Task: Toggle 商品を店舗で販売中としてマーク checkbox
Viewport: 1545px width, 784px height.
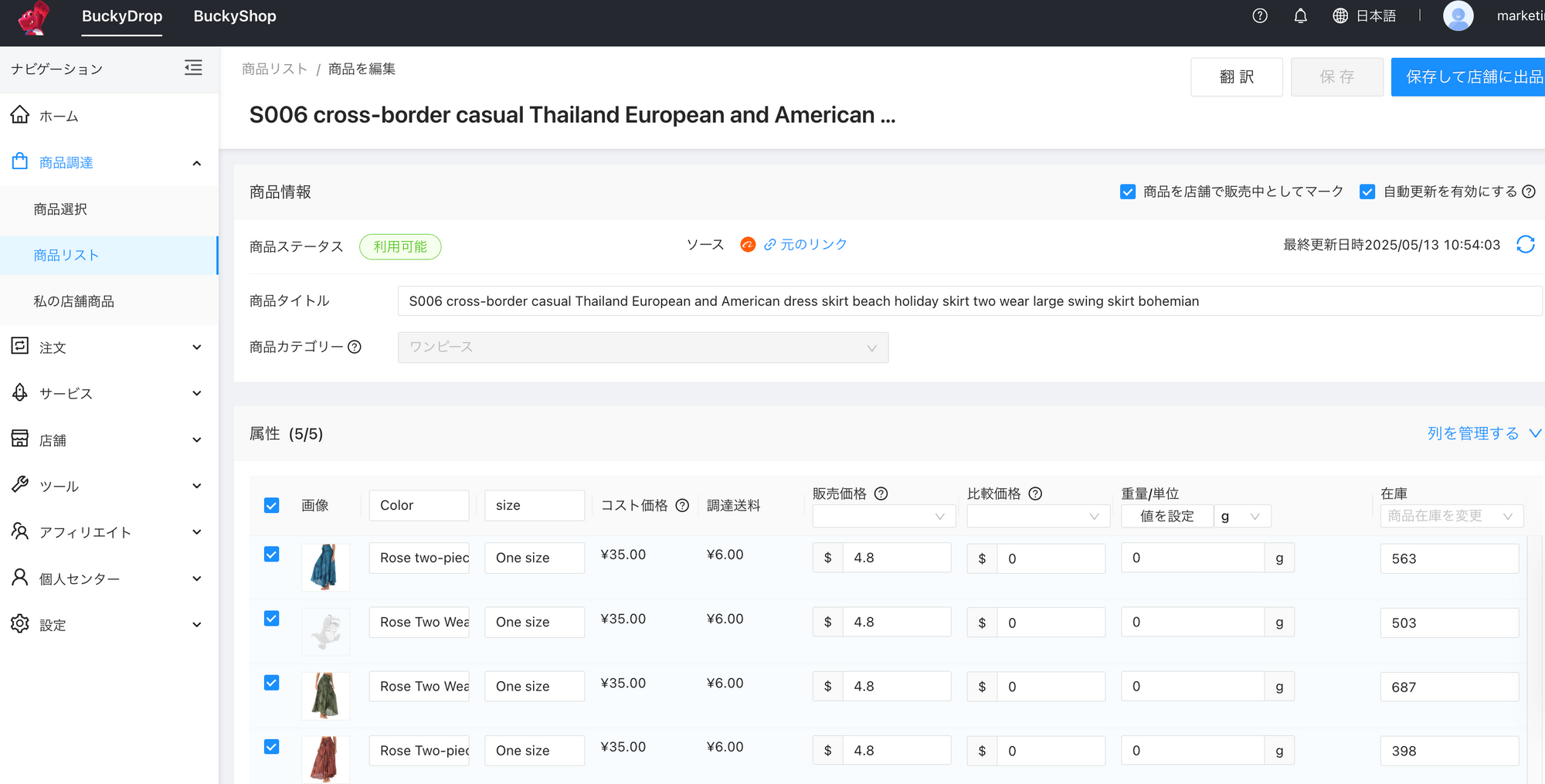Action: (x=1128, y=192)
